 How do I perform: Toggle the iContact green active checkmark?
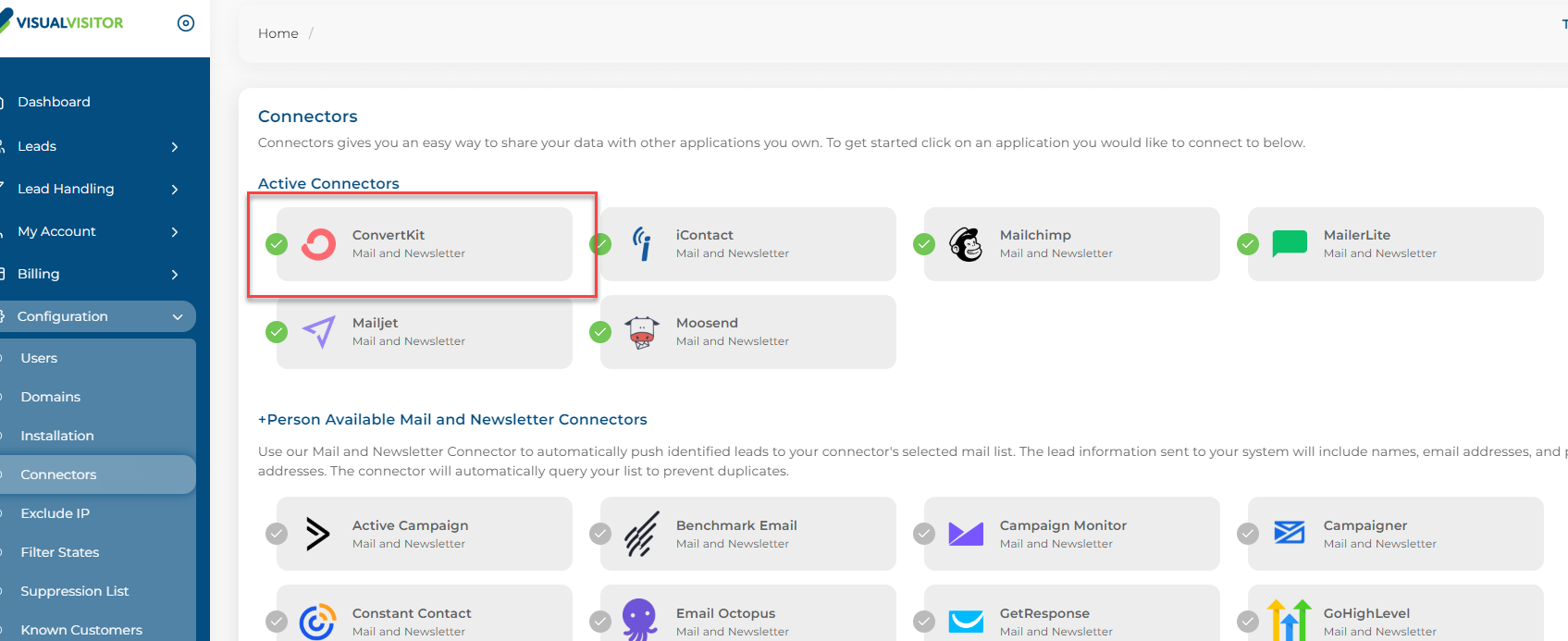(600, 244)
